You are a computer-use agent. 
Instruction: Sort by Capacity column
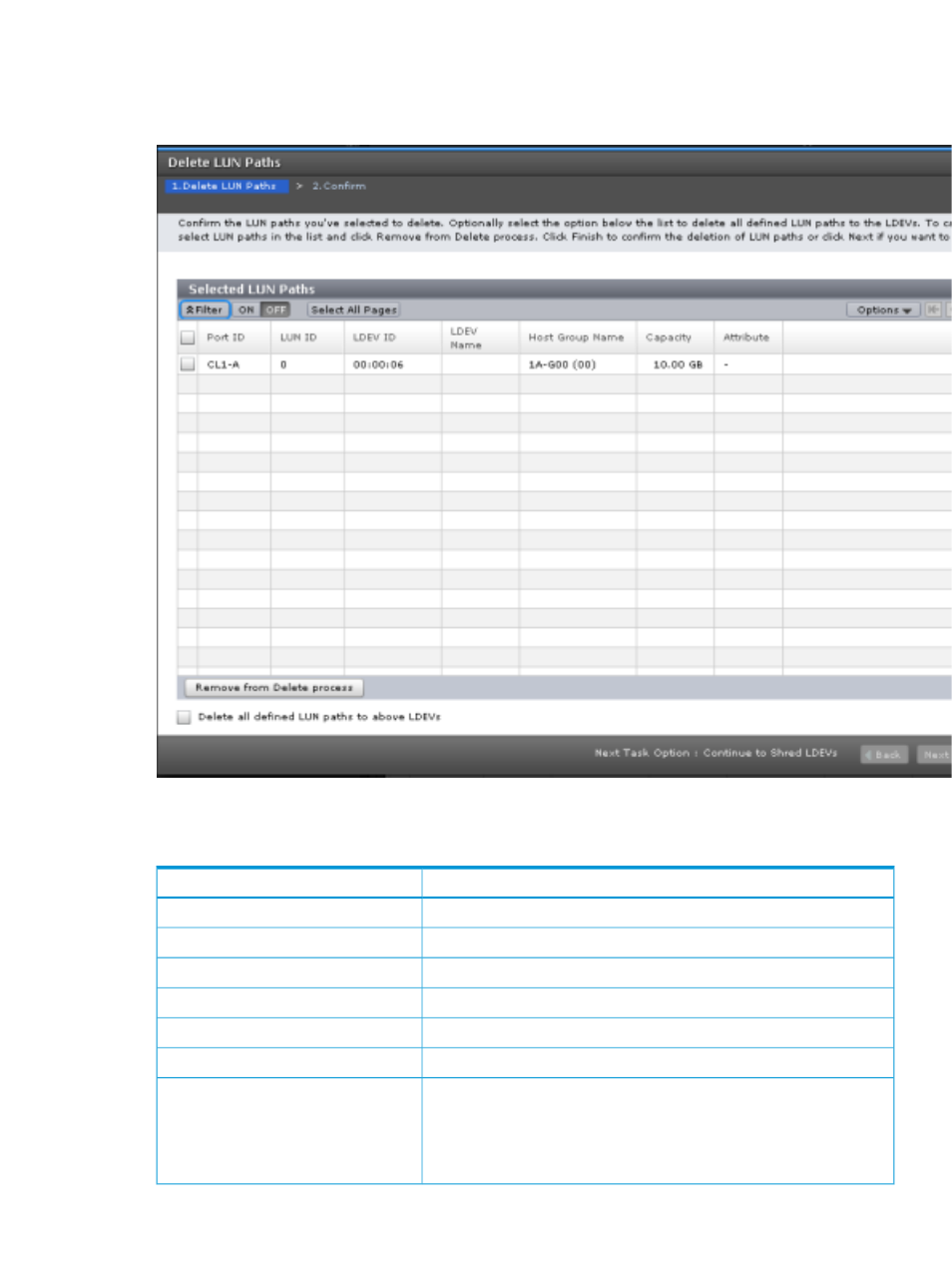668,337
